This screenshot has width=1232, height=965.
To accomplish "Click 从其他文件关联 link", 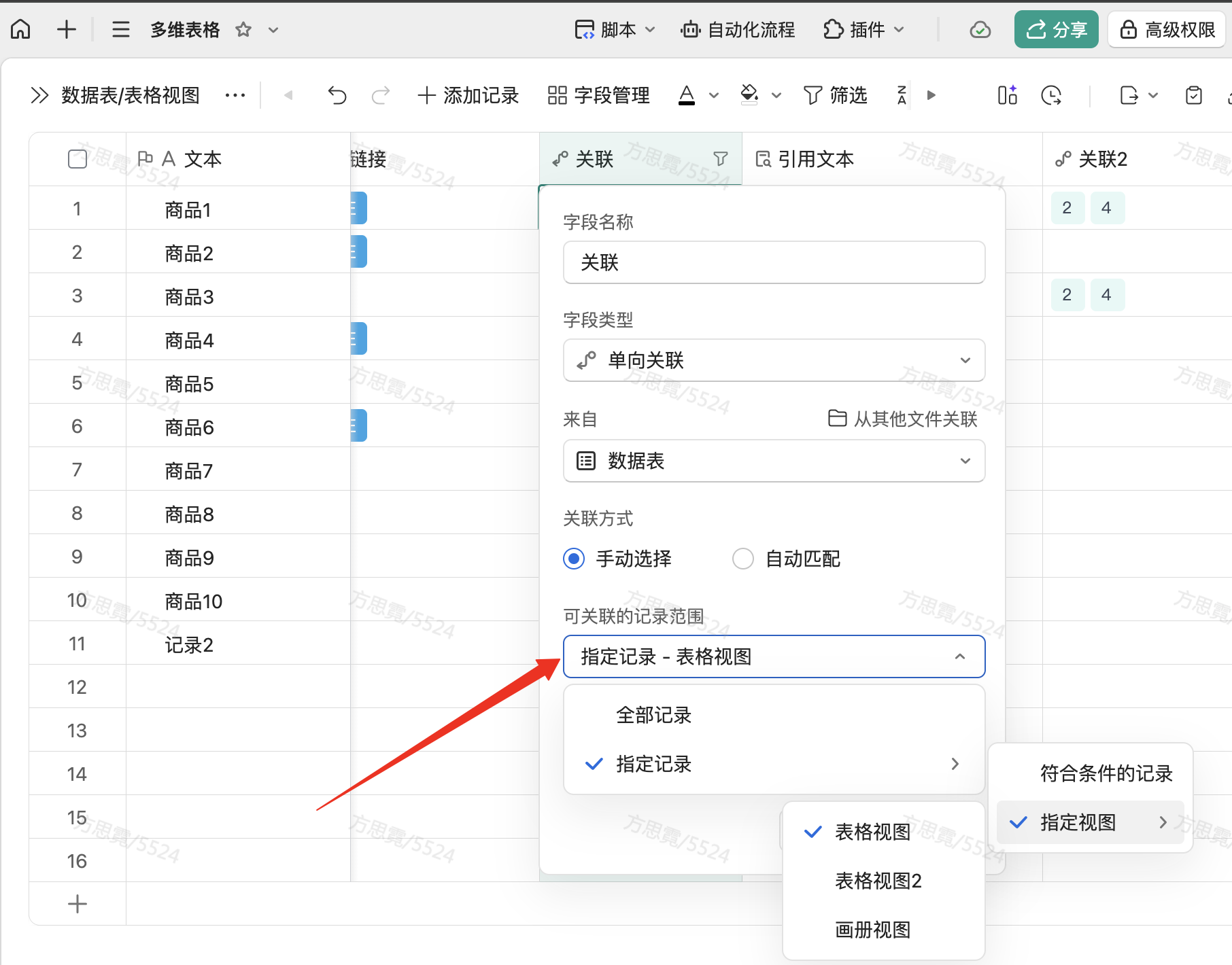I will 903,419.
